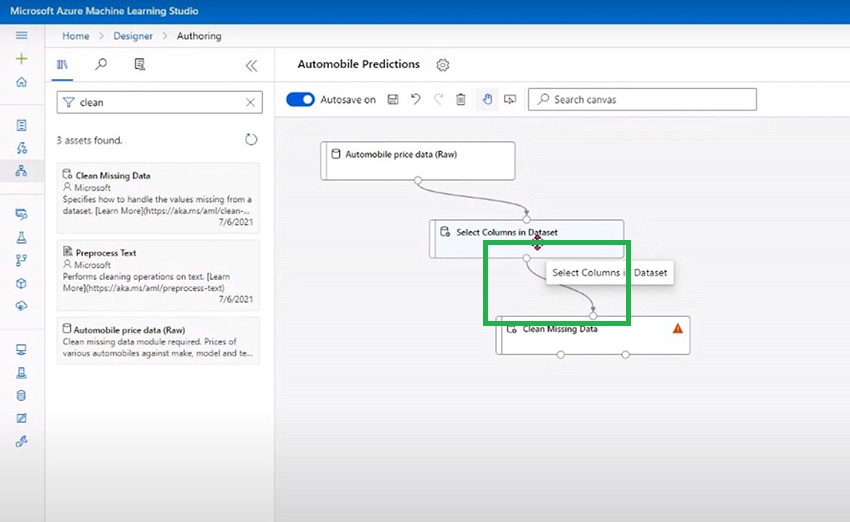Toggle the Autosave switch

[300, 99]
